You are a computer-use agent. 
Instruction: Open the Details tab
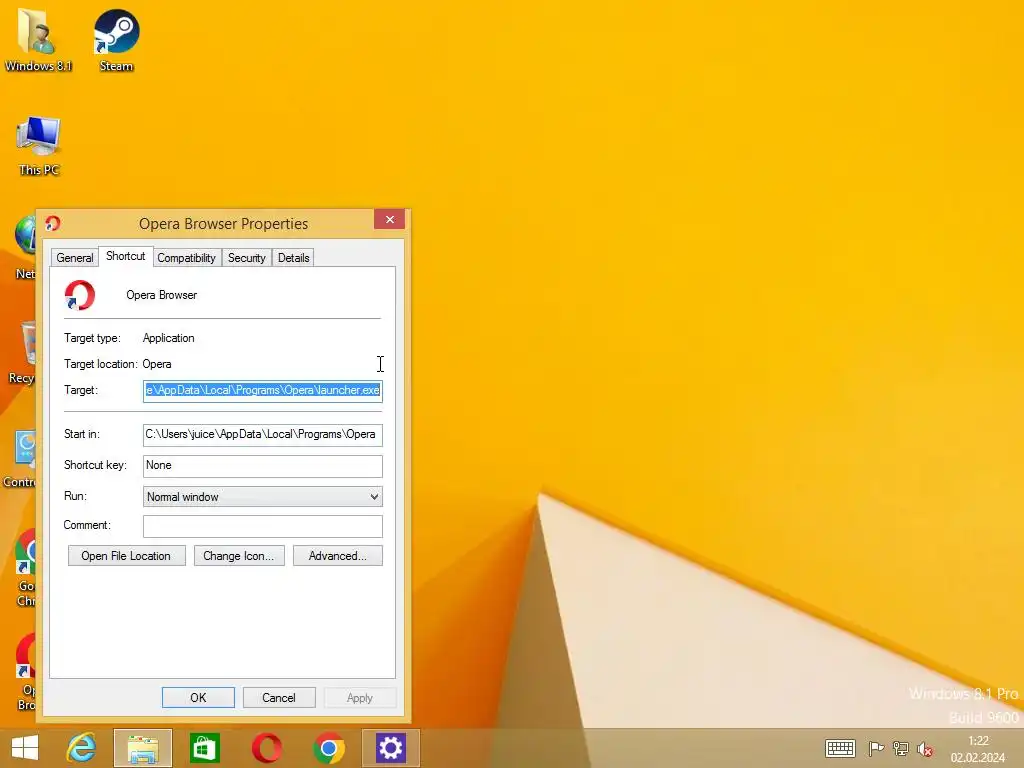pos(293,258)
